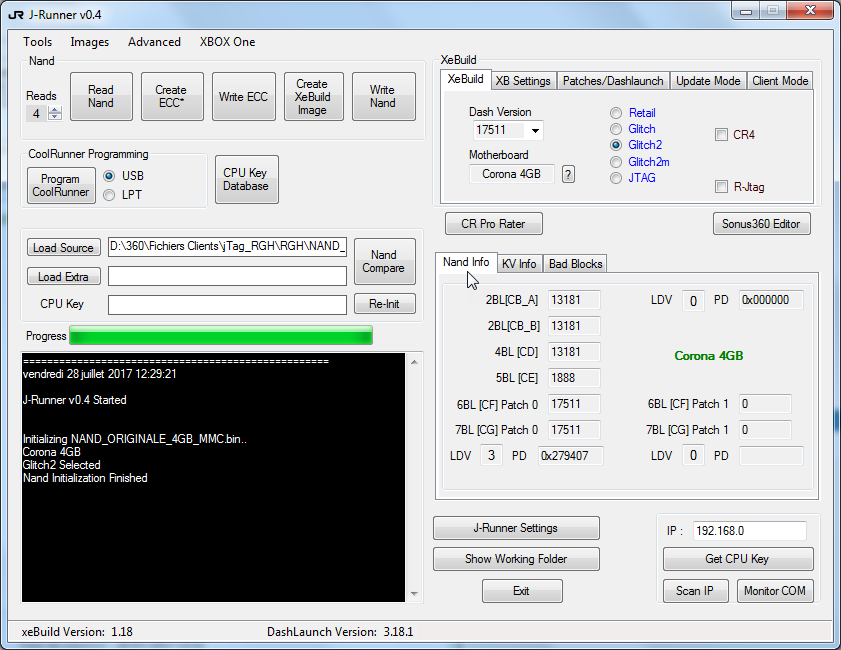Minimize the J-Runner window
This screenshot has height=650, width=841.
click(746, 11)
